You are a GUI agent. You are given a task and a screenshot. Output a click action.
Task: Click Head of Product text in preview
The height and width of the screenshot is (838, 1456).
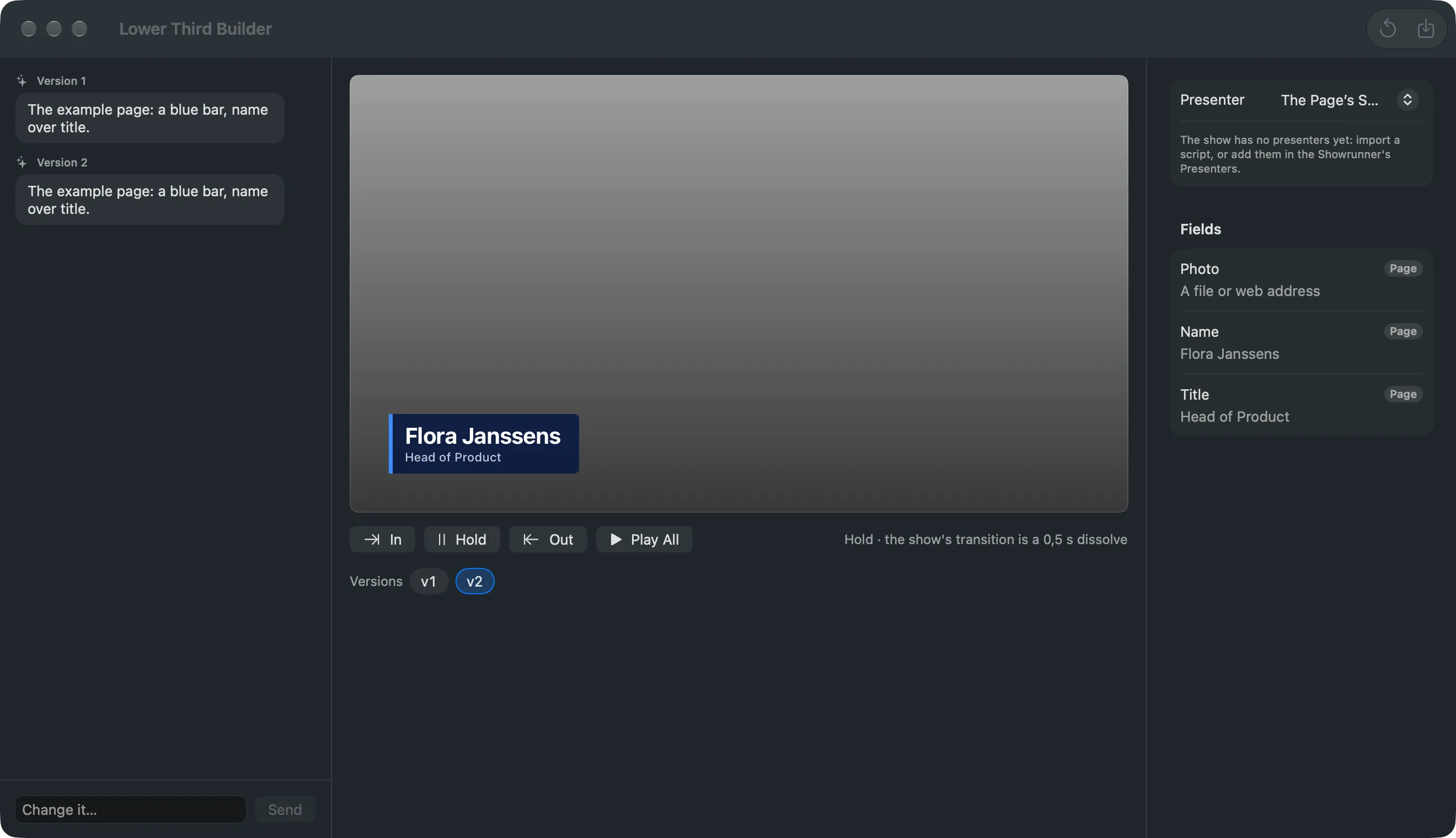coord(452,457)
